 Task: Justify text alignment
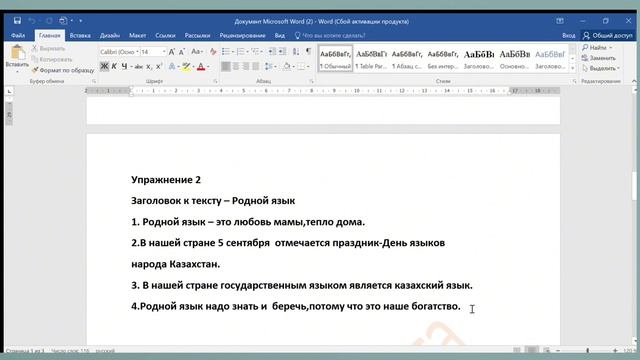pos(256,66)
